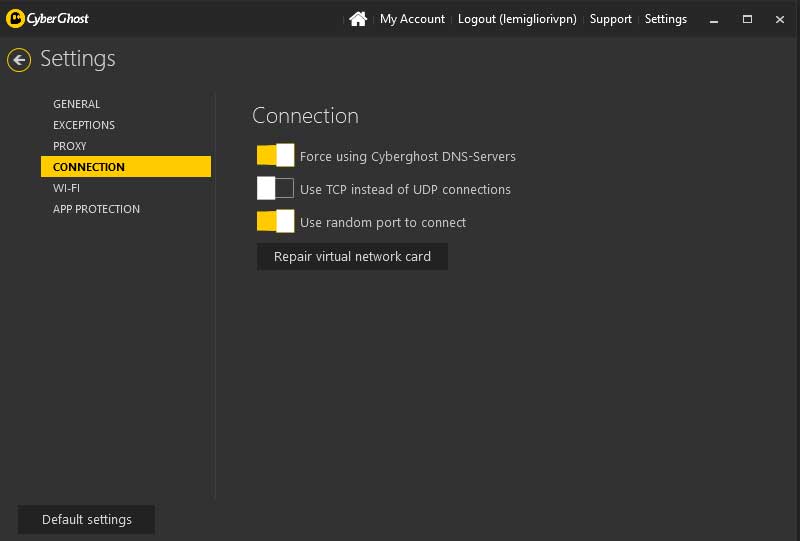Open My Account

pyautogui.click(x=412, y=19)
